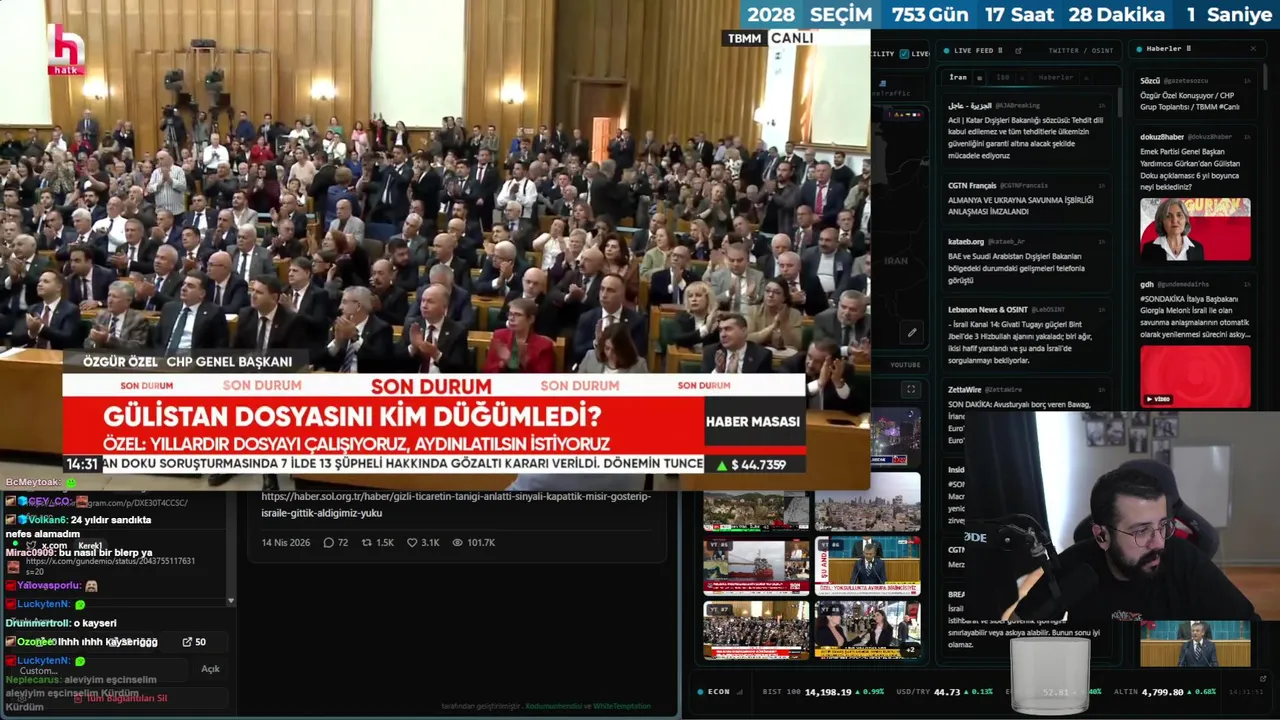This screenshot has width=1280, height=720.
Task: Click USD/TRY value 44.73
Action: 946,692
